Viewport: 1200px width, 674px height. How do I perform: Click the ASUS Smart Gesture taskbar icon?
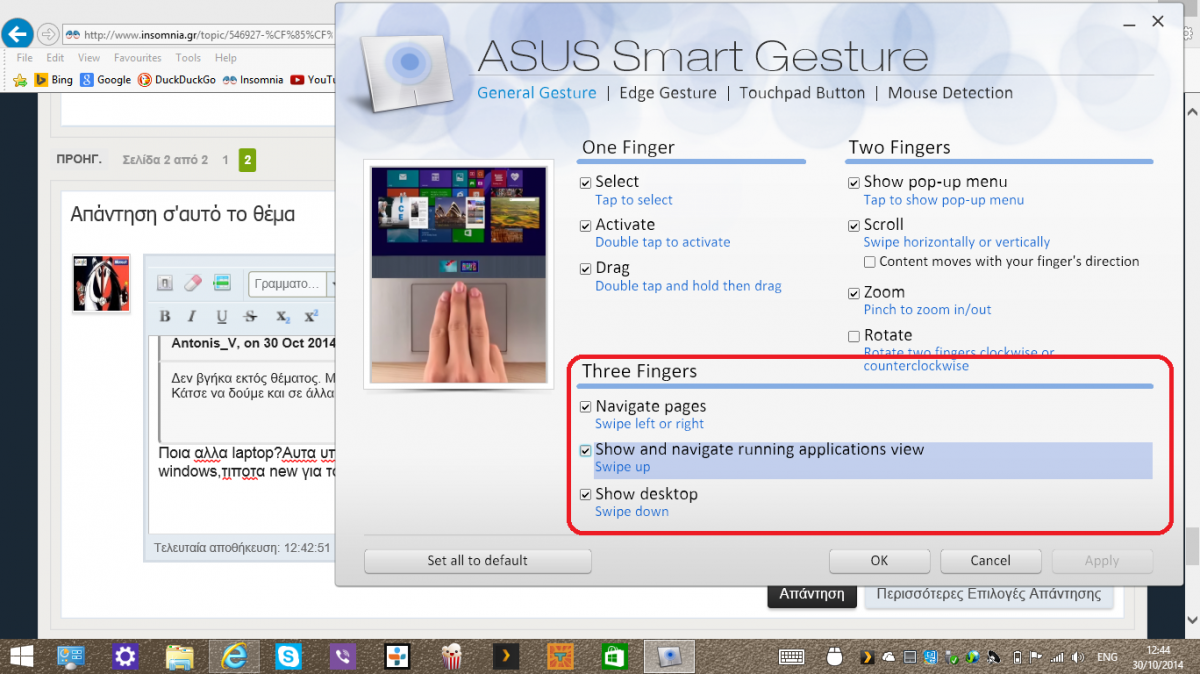point(668,656)
